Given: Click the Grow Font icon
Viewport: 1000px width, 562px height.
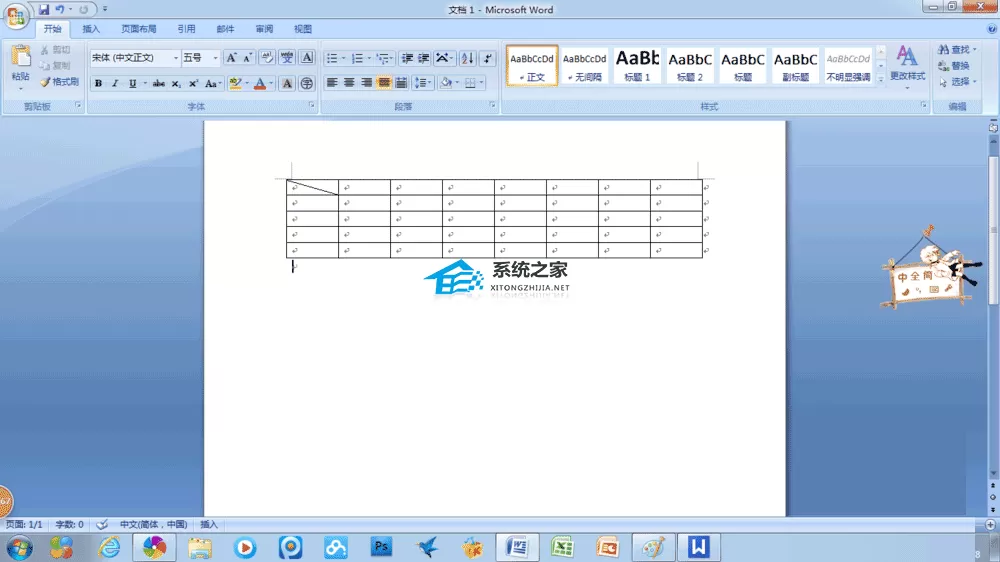Looking at the screenshot, I should pos(232,58).
